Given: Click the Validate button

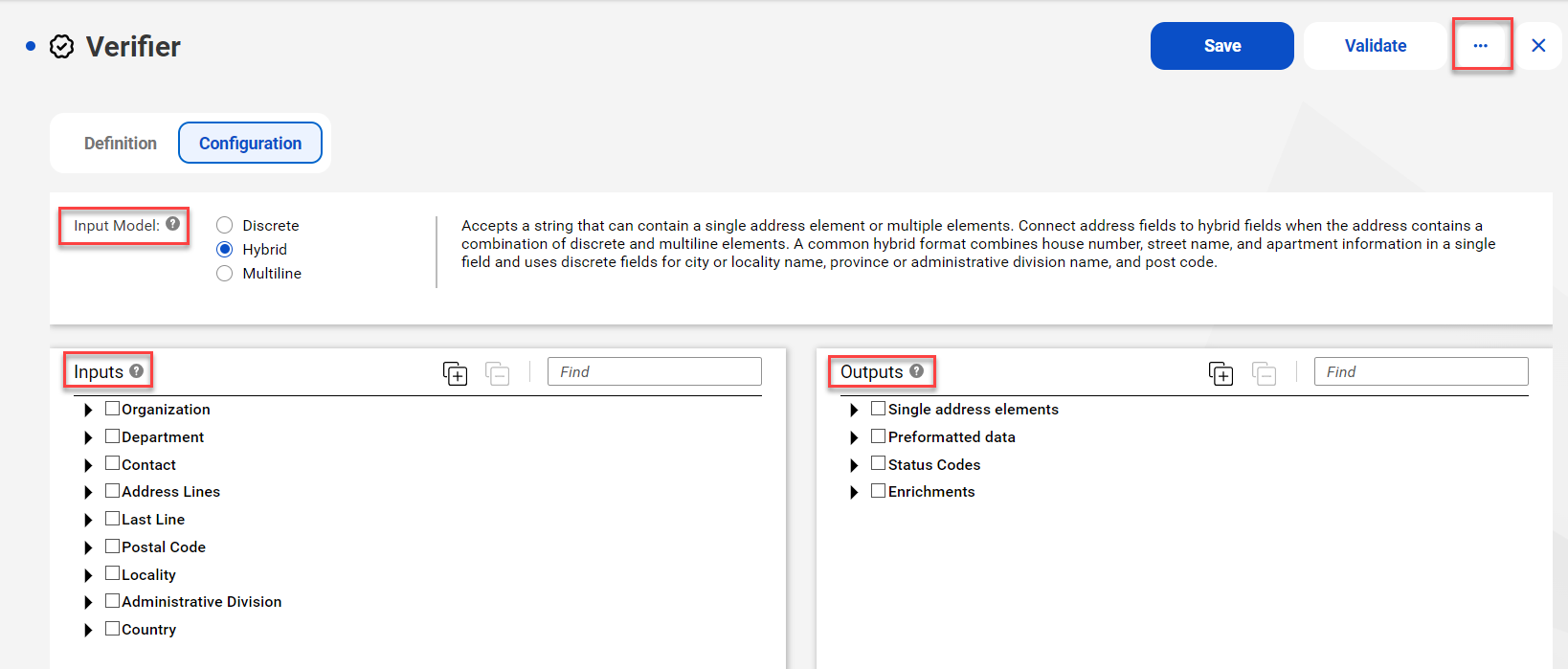Looking at the screenshot, I should (x=1376, y=46).
